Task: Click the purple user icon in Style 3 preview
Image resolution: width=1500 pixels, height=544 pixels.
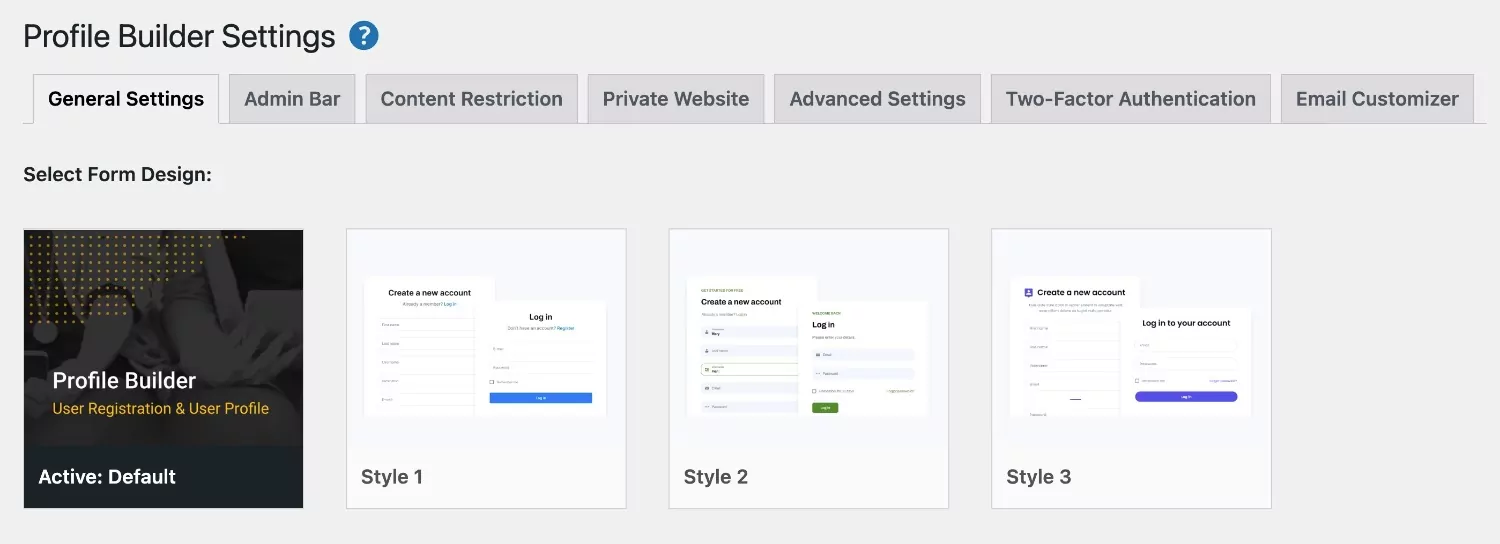Action: click(1028, 293)
